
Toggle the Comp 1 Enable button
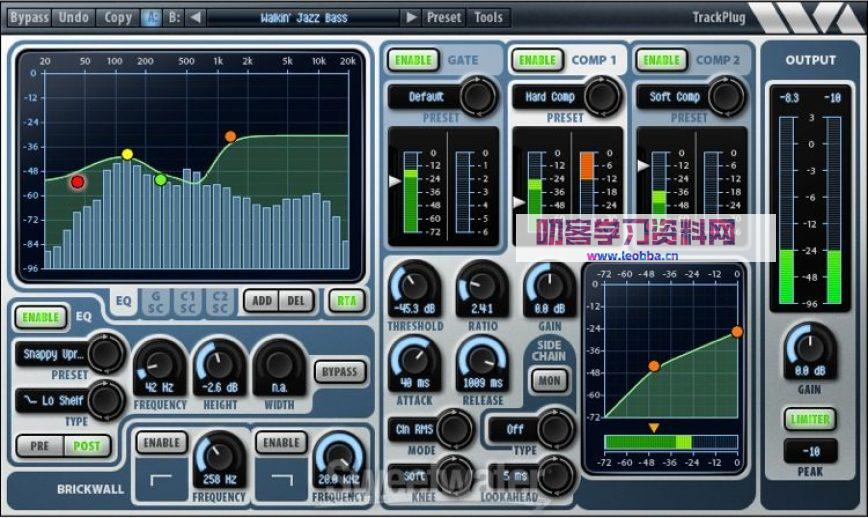point(537,60)
